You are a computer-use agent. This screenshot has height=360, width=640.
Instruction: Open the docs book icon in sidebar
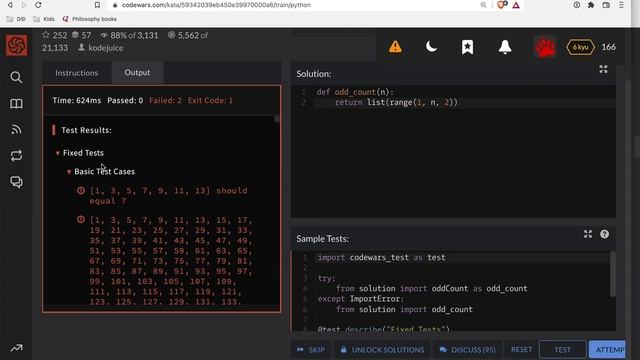16,104
